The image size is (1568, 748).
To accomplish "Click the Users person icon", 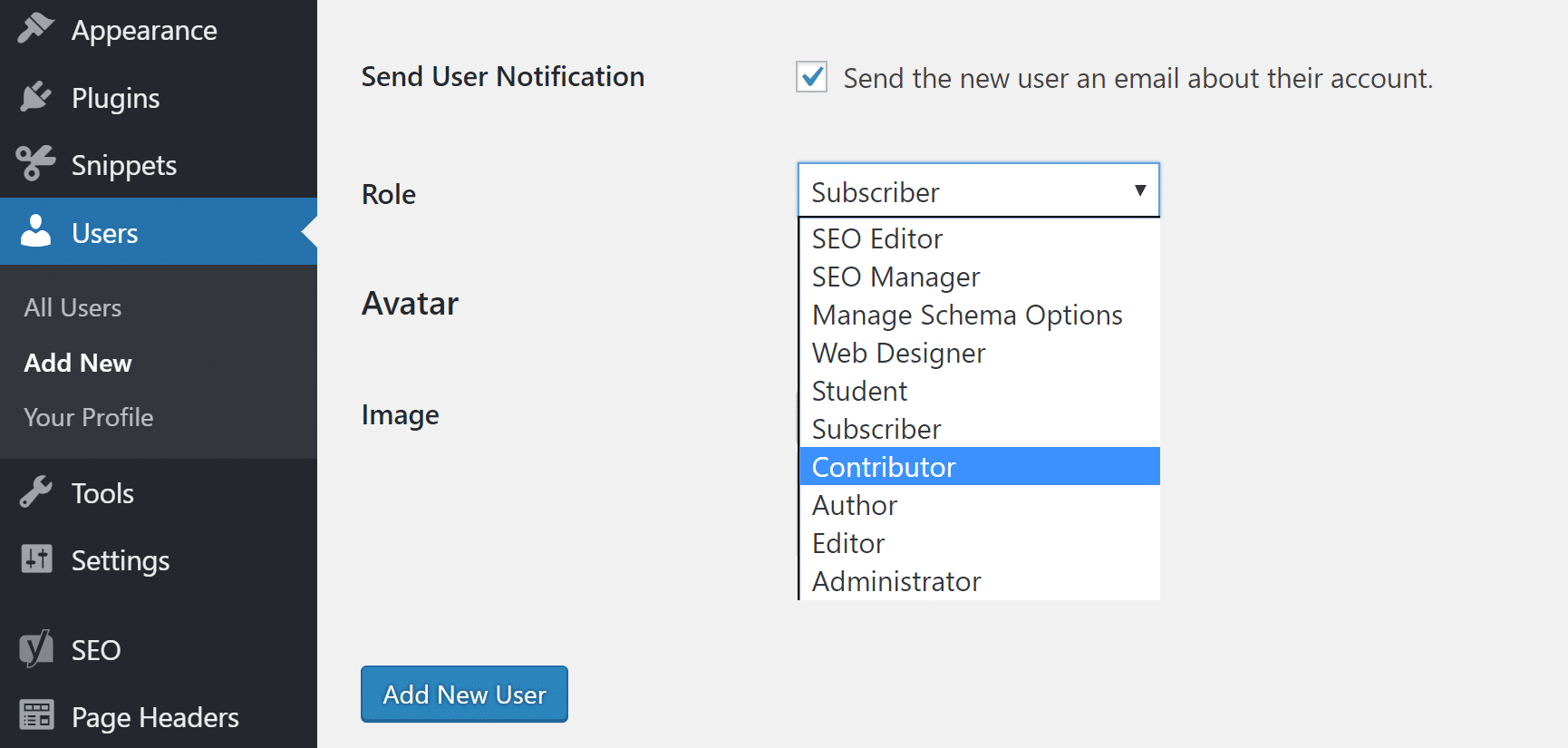I will tap(36, 232).
